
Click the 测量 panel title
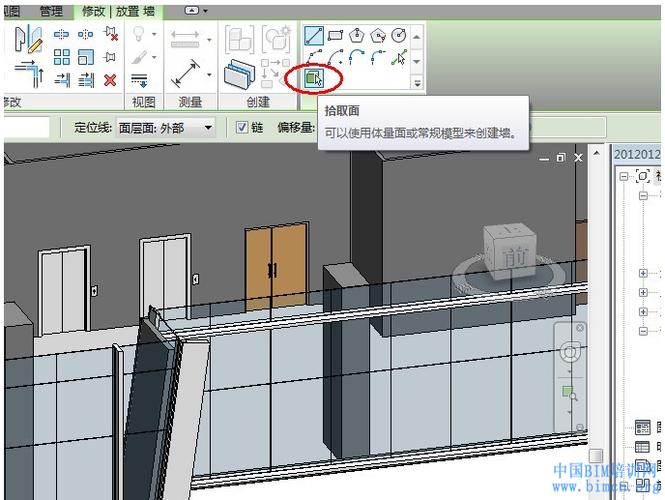(x=190, y=102)
